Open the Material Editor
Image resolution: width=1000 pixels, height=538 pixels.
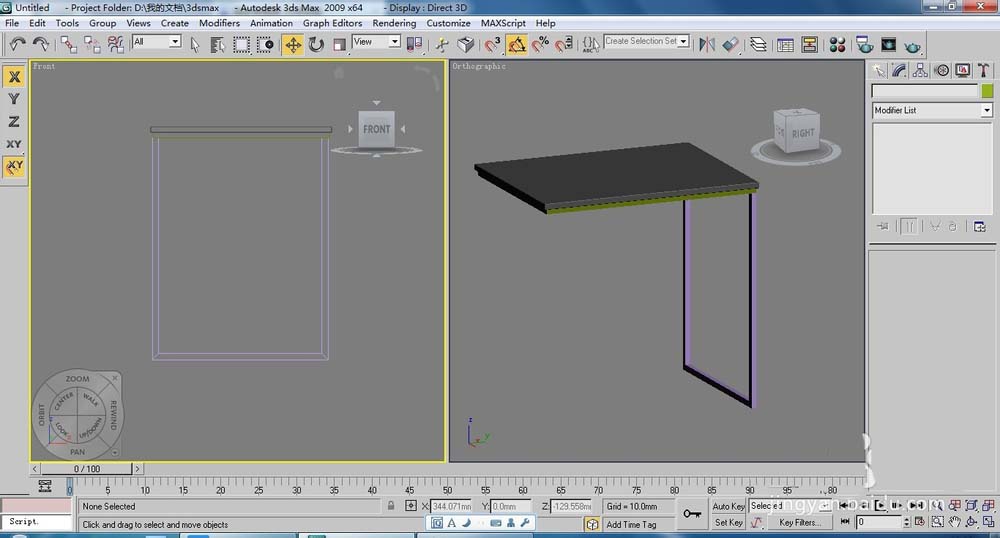click(837, 44)
